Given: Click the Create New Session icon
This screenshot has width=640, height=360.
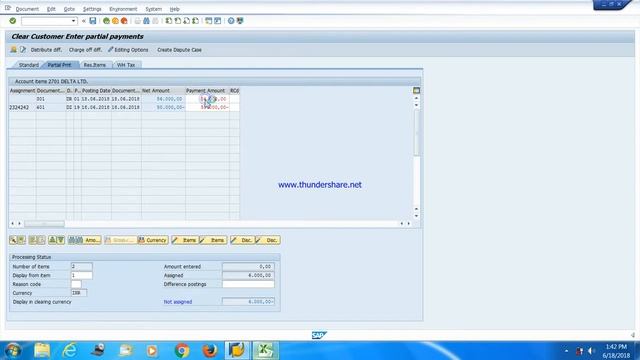Looking at the screenshot, I should pos(209,21).
